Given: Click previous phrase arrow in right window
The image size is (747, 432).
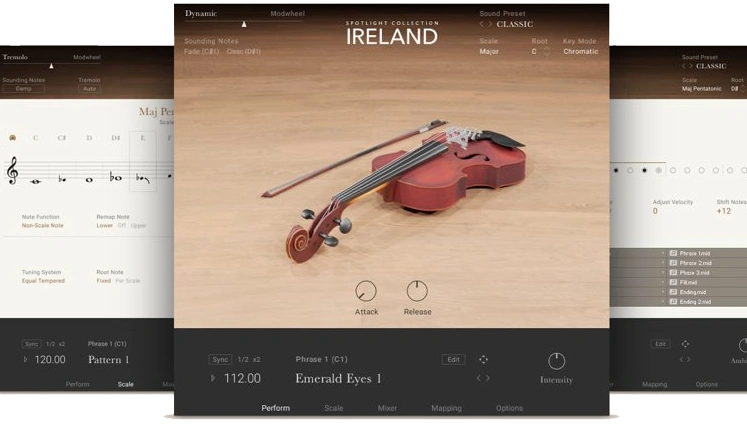Looking at the screenshot, I should (682, 360).
